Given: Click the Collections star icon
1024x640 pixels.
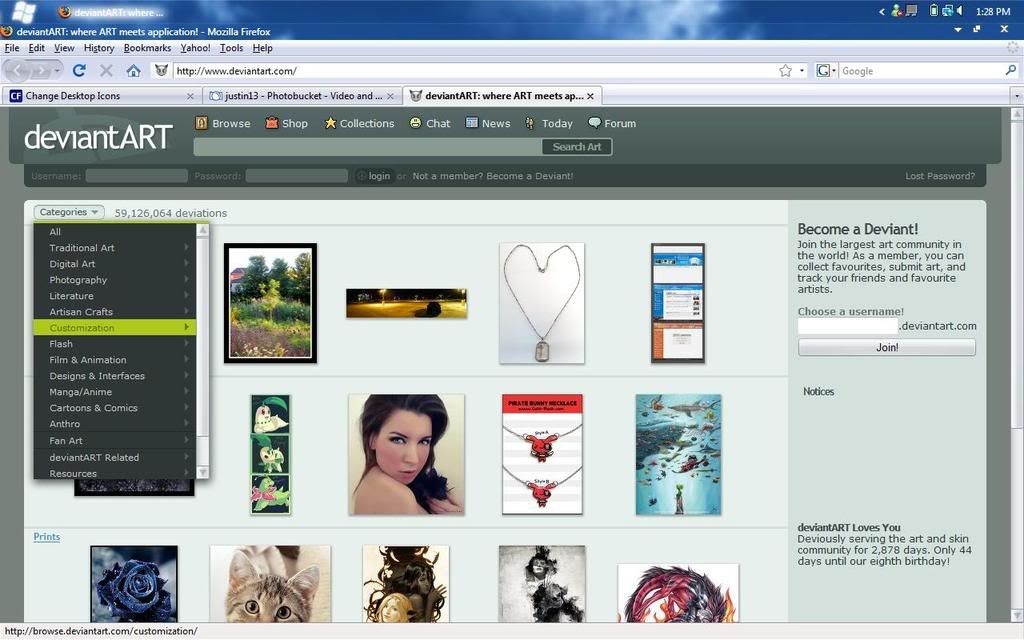Looking at the screenshot, I should pyautogui.click(x=330, y=123).
